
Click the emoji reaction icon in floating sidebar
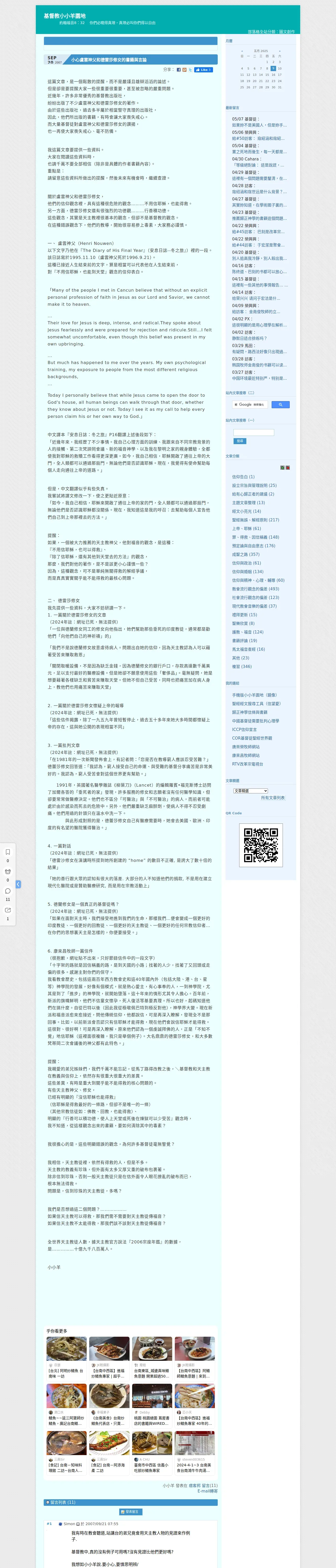click(x=7, y=871)
